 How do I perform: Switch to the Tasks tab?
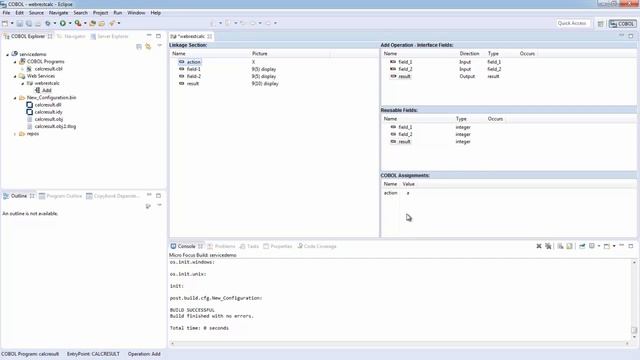249,246
